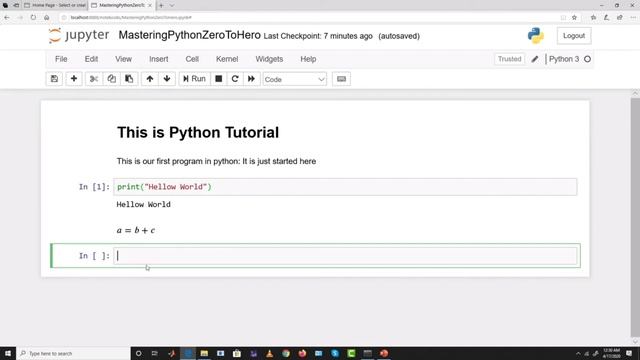The height and width of the screenshot is (360, 640).
Task: Restart the kernel using the circular arrow
Action: [x=235, y=79]
